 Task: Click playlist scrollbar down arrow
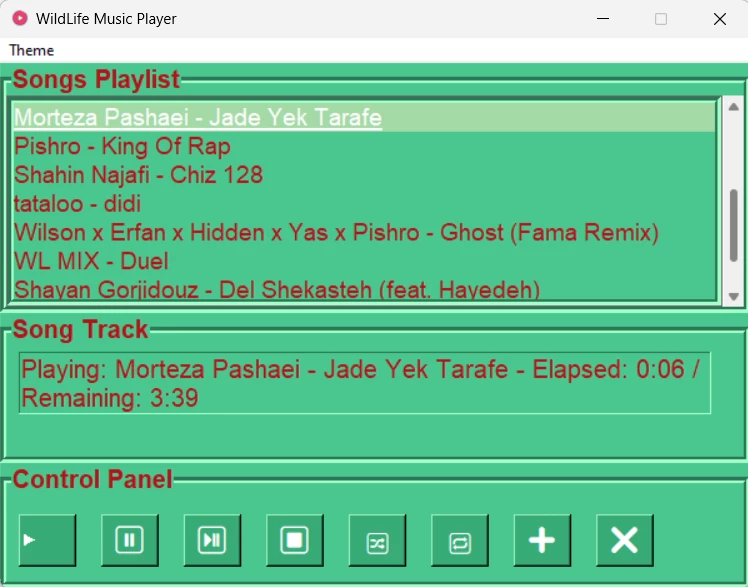click(733, 296)
